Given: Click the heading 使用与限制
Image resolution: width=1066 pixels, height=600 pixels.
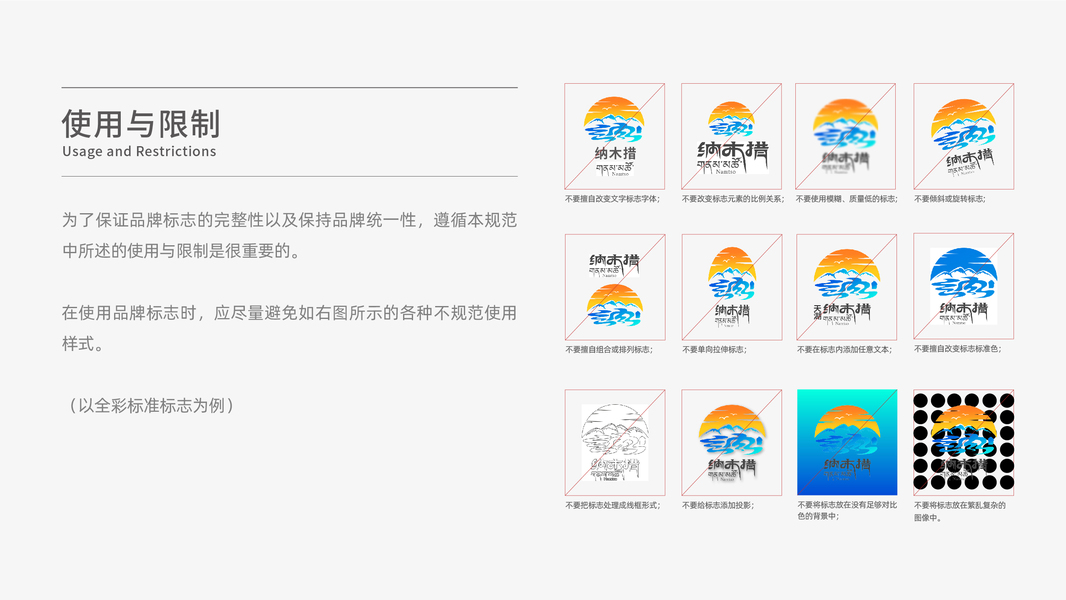Looking at the screenshot, I should (141, 124).
